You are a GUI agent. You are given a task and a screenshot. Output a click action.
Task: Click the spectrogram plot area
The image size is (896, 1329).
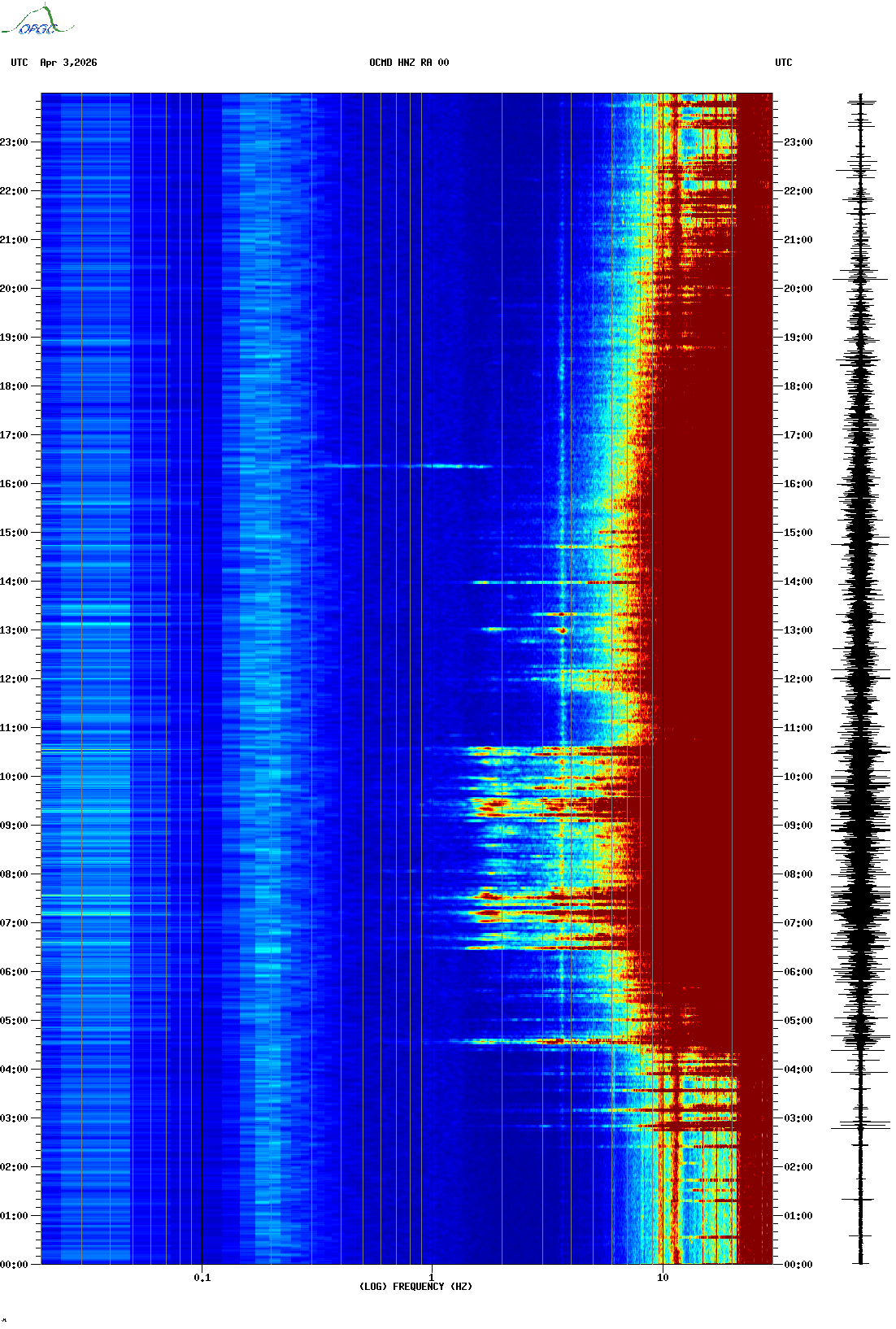(x=407, y=678)
